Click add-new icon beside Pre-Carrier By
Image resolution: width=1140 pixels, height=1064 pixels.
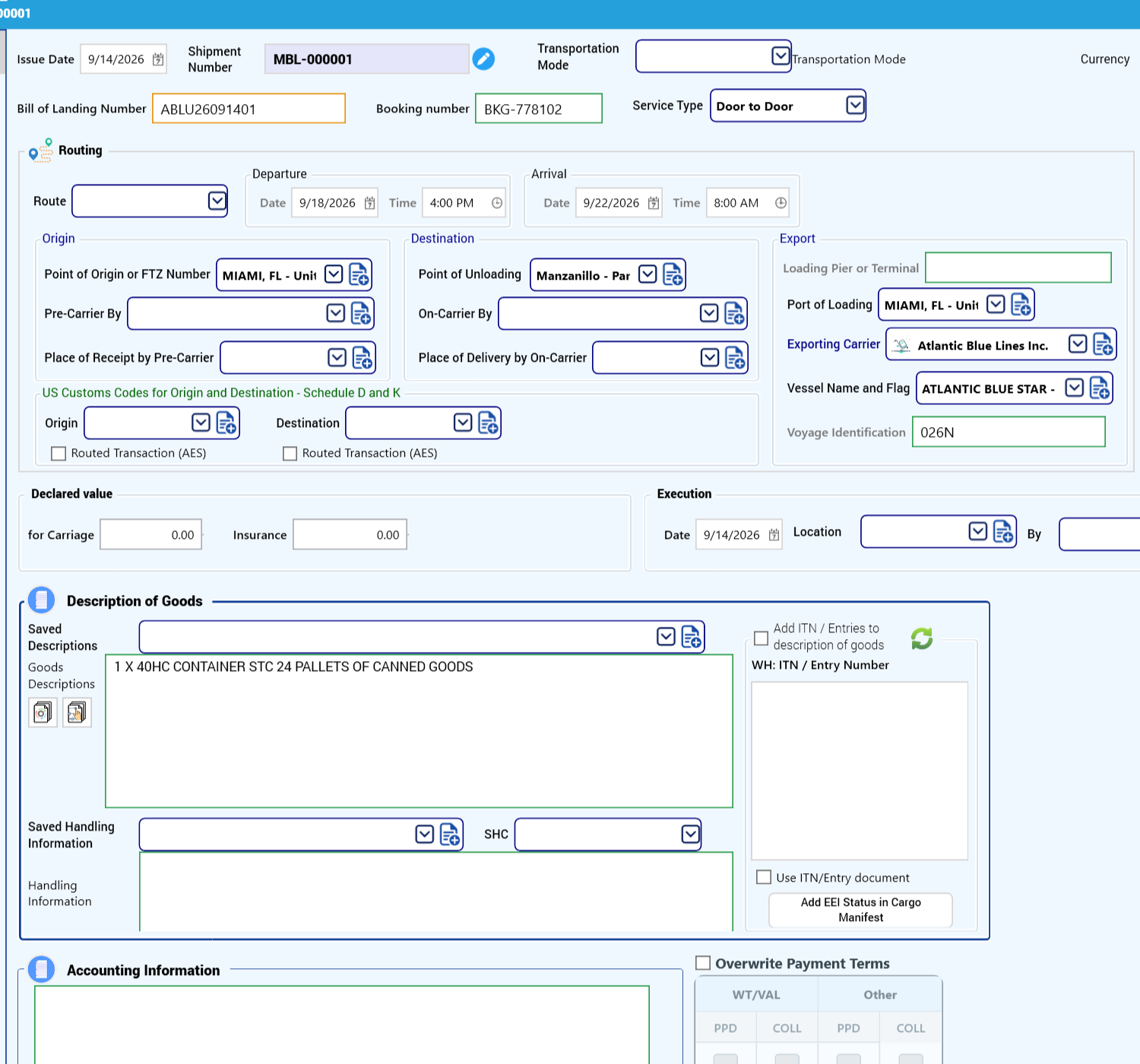click(x=361, y=313)
